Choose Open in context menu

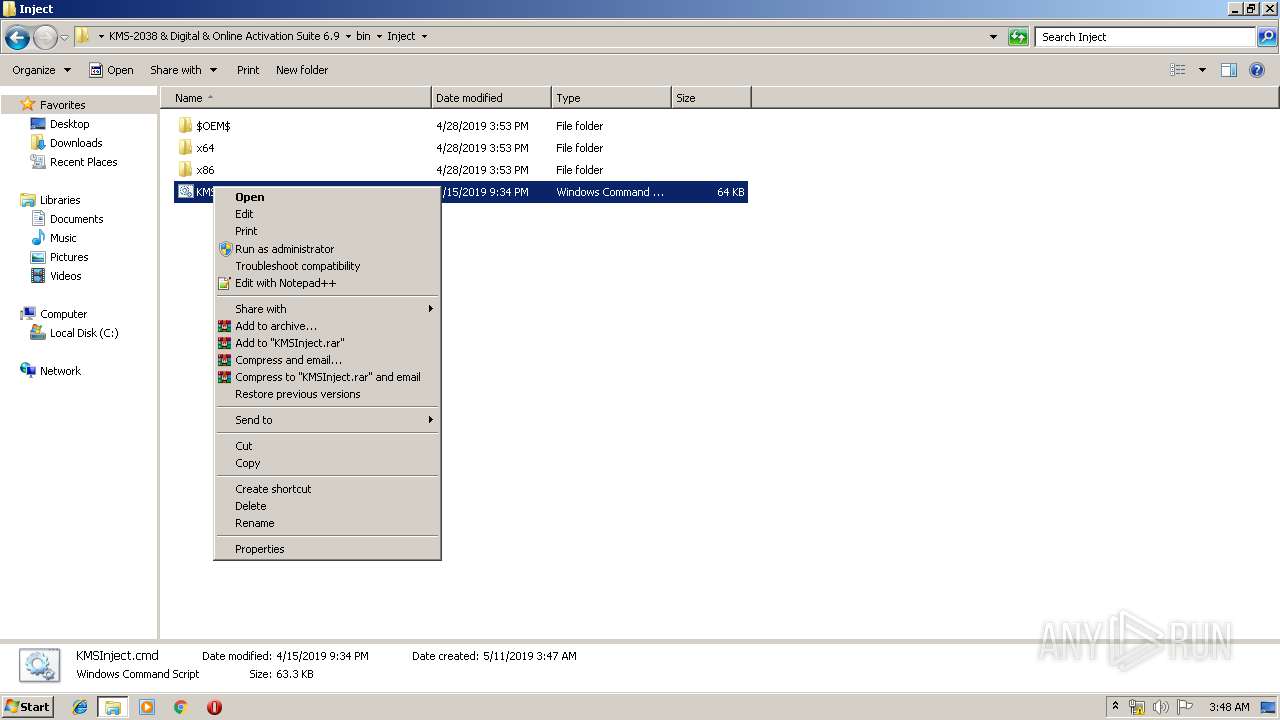point(328,197)
